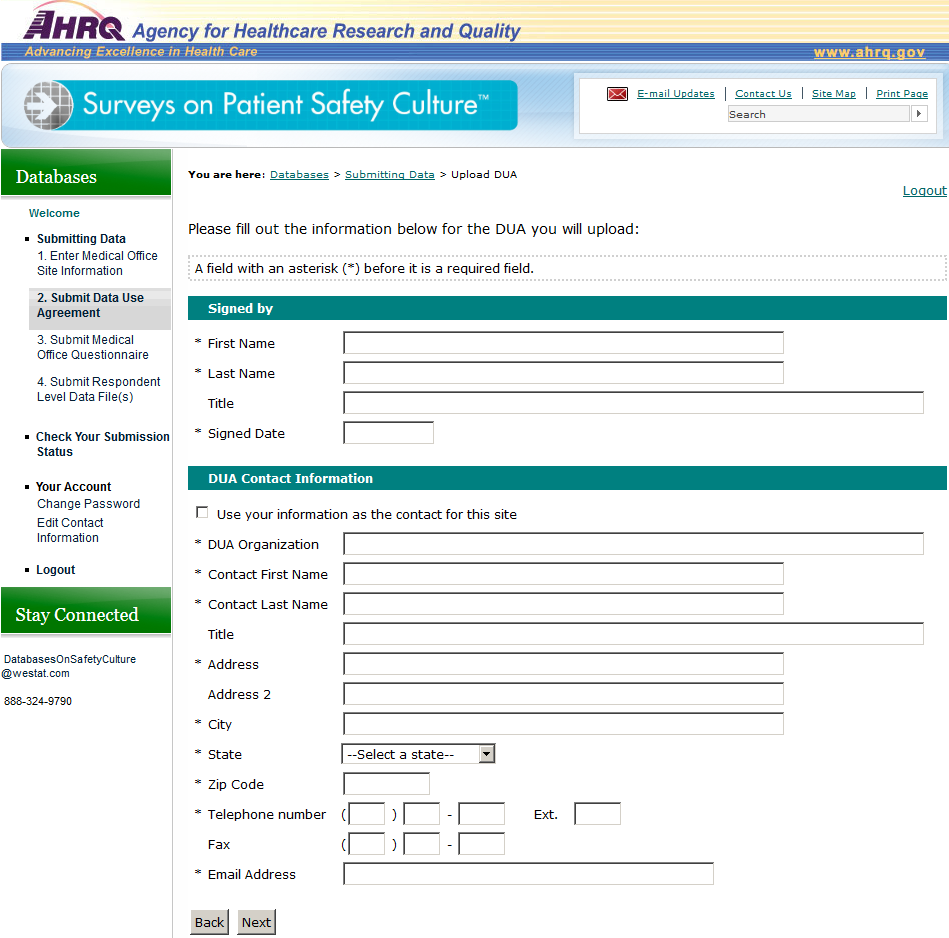Viewport: 949px width, 938px height.
Task: Click Logout in the sidebar menu
Action: (x=56, y=570)
